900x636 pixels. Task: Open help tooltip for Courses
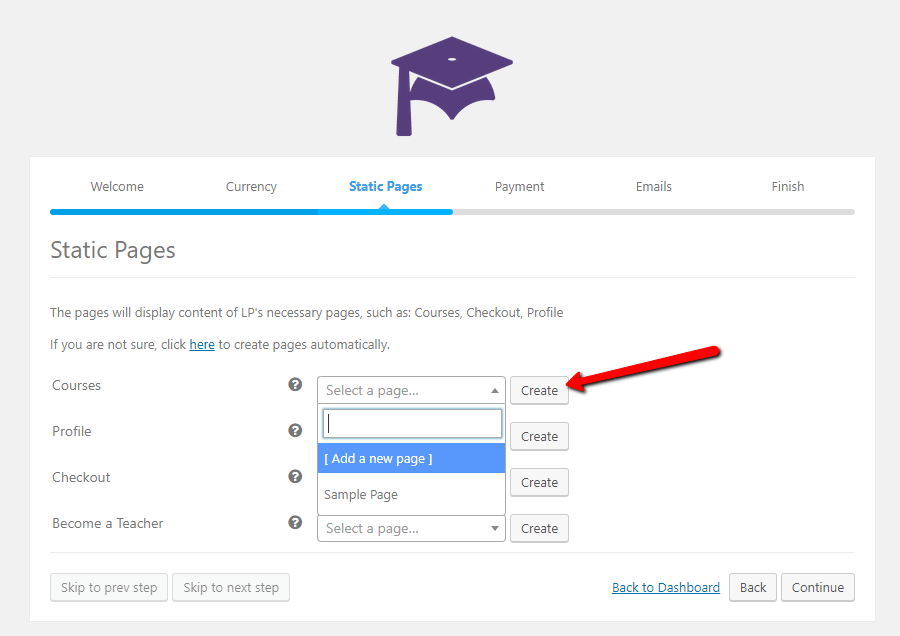click(294, 384)
